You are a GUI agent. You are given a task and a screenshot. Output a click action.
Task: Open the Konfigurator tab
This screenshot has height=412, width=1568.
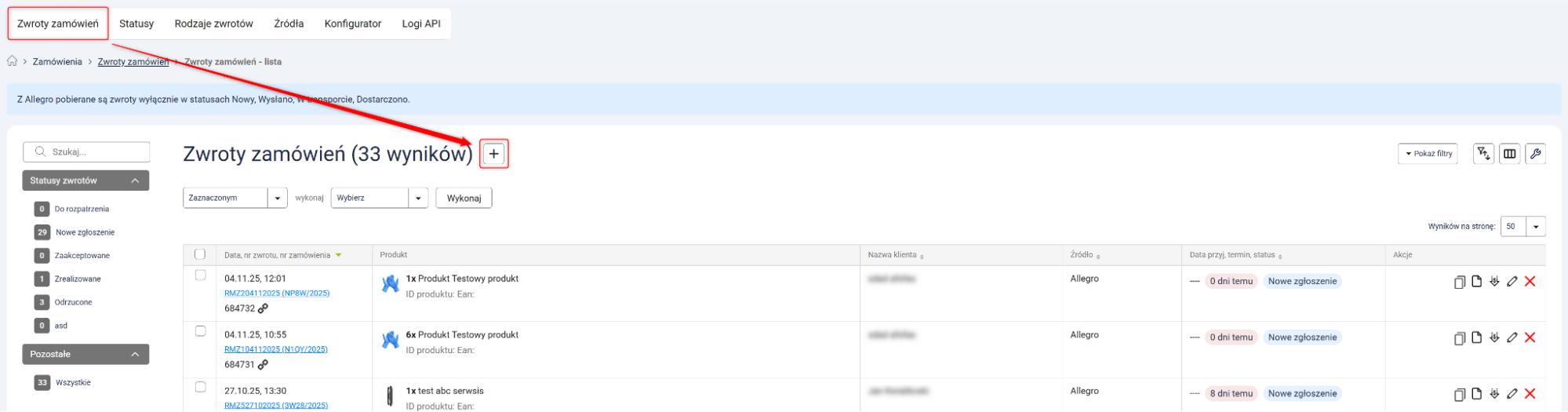pos(352,24)
